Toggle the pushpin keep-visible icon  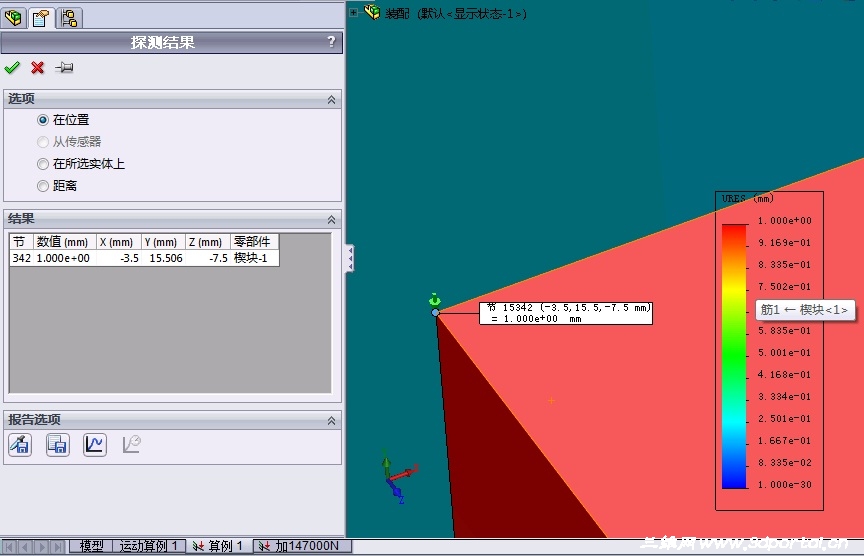pyautogui.click(x=64, y=67)
